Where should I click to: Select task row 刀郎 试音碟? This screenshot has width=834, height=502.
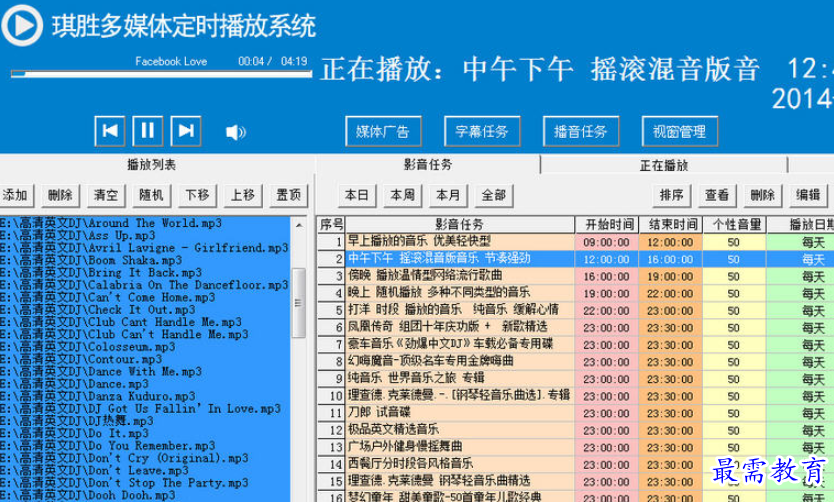coord(460,413)
